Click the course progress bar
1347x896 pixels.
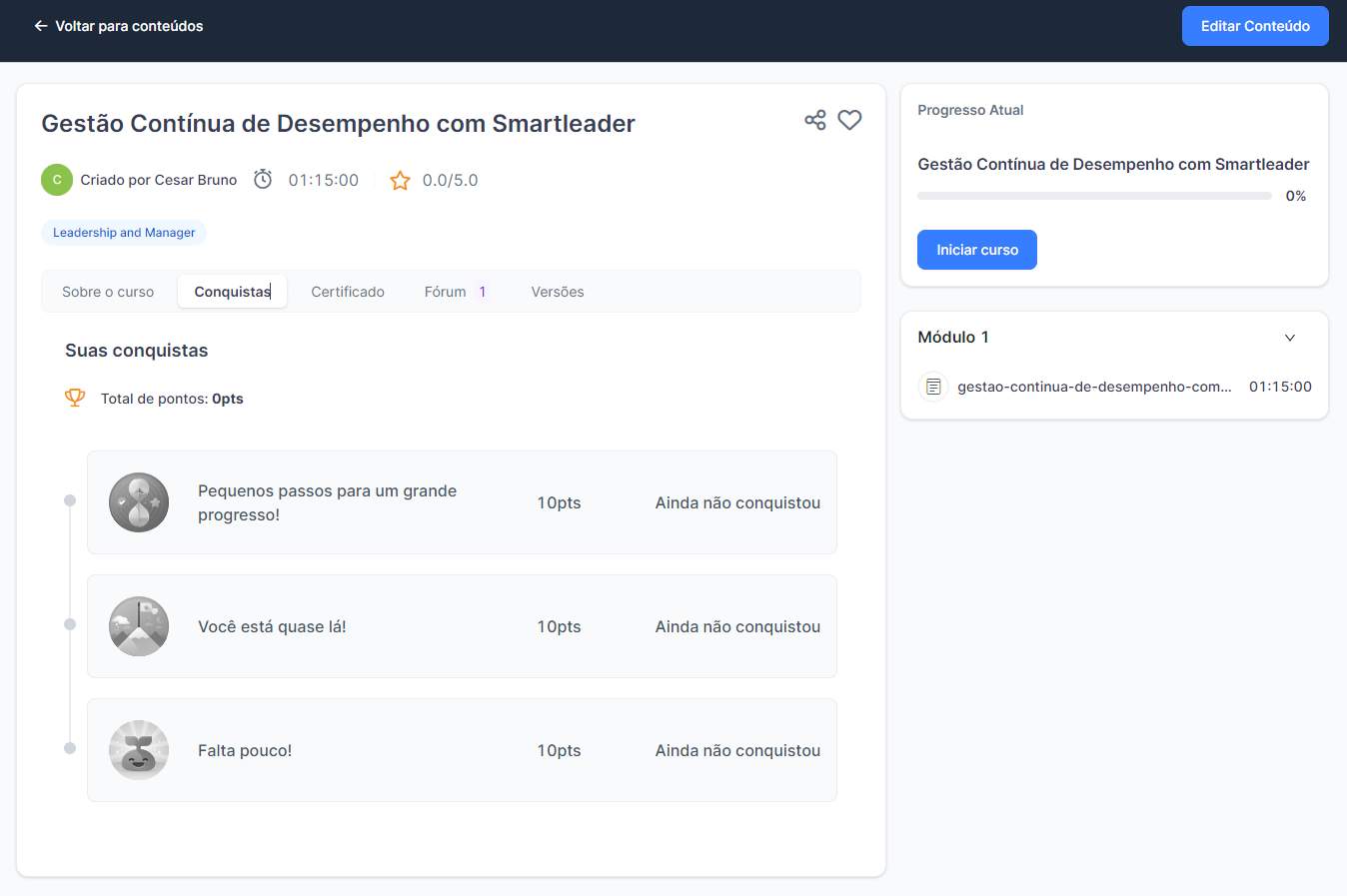pyautogui.click(x=1094, y=196)
